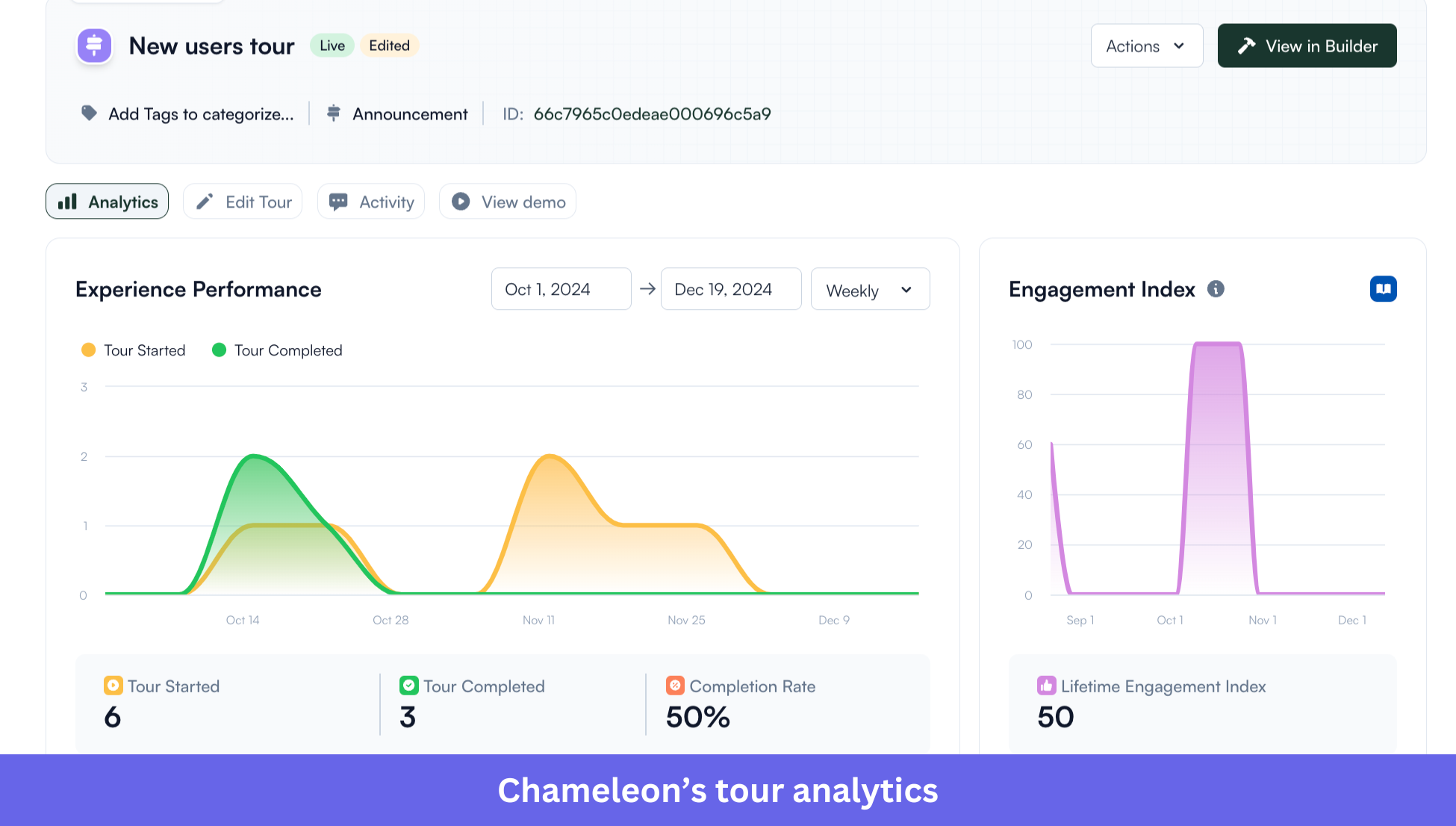Click the tour ID 66c7965c0edeae000696c5a9

[652, 114]
